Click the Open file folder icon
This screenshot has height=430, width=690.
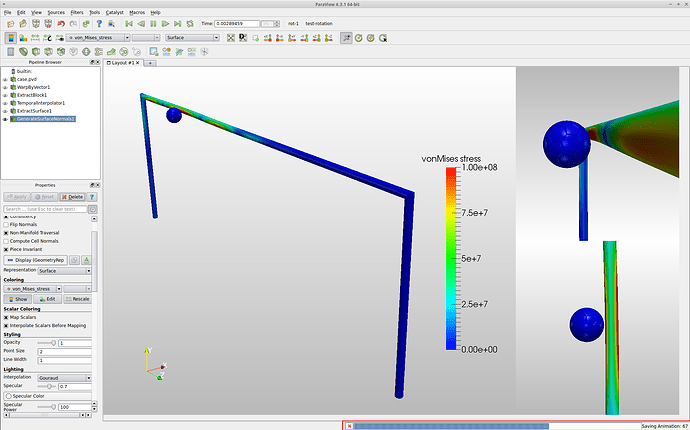(x=9, y=23)
